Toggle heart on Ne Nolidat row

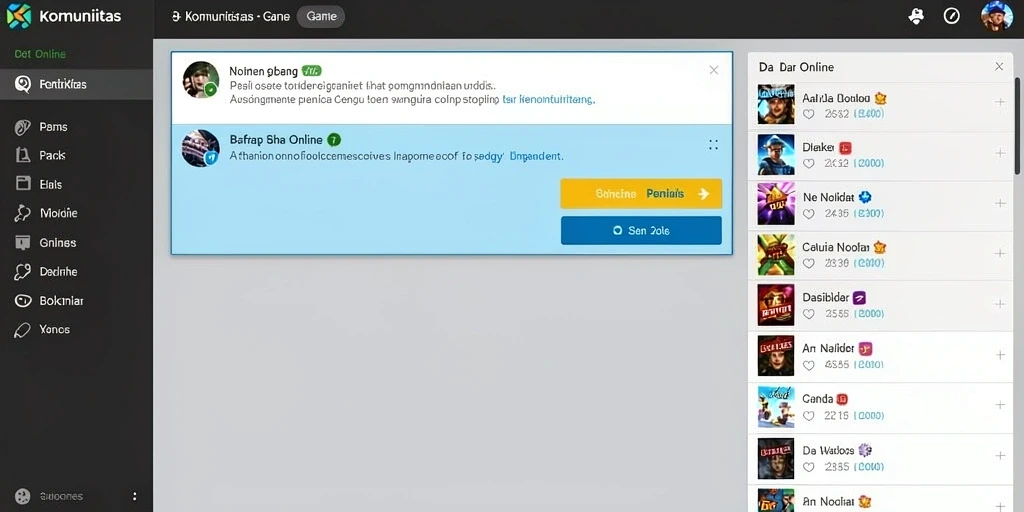[808, 214]
